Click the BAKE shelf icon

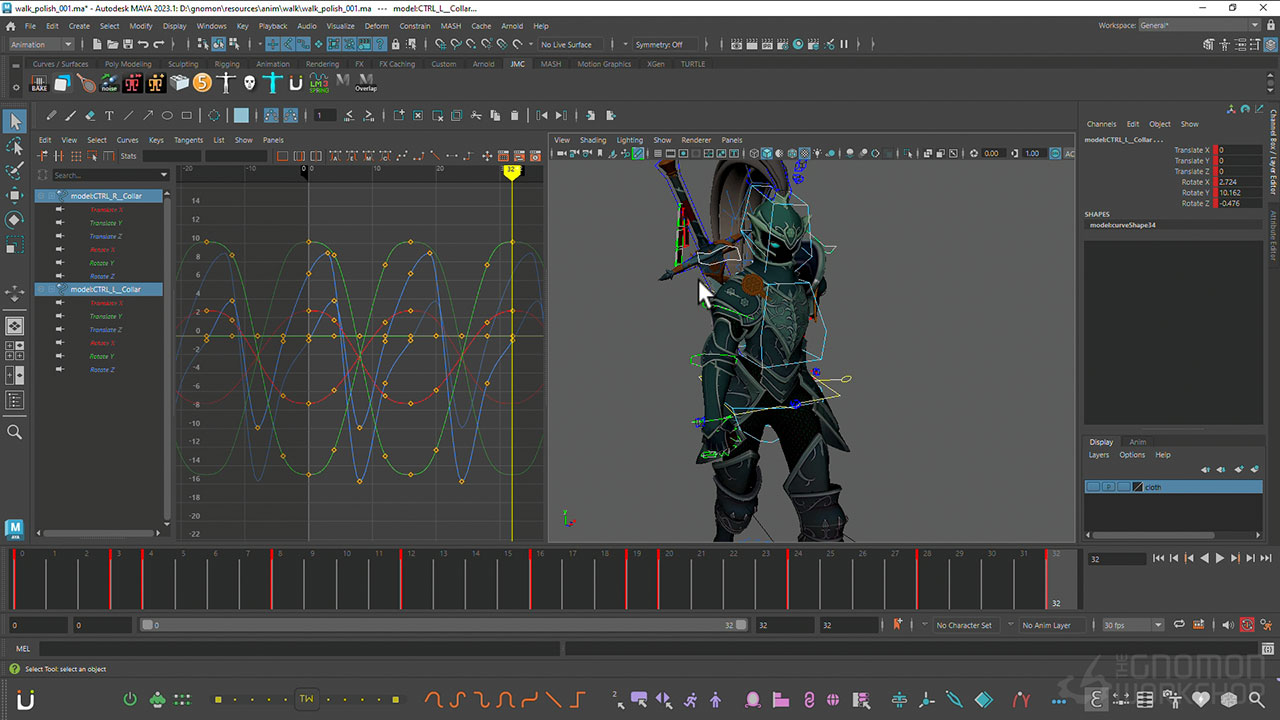[39, 83]
